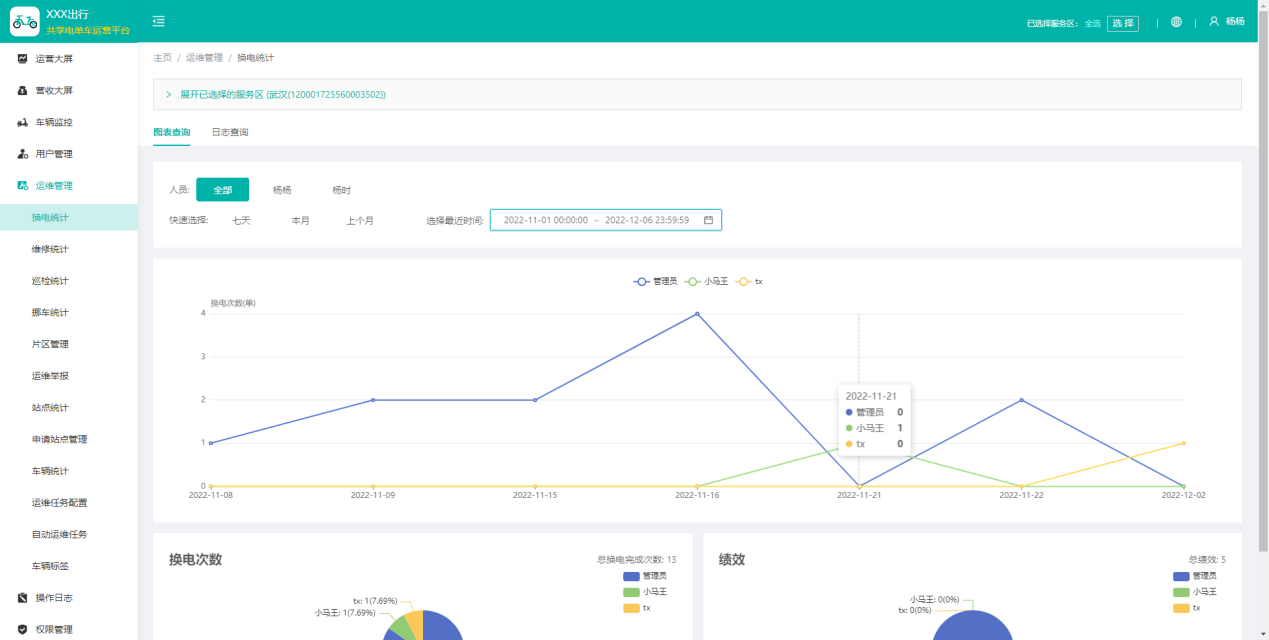Toggle 管理员 in 绩效 pie legend
Image resolution: width=1269 pixels, height=640 pixels.
pos(1195,576)
